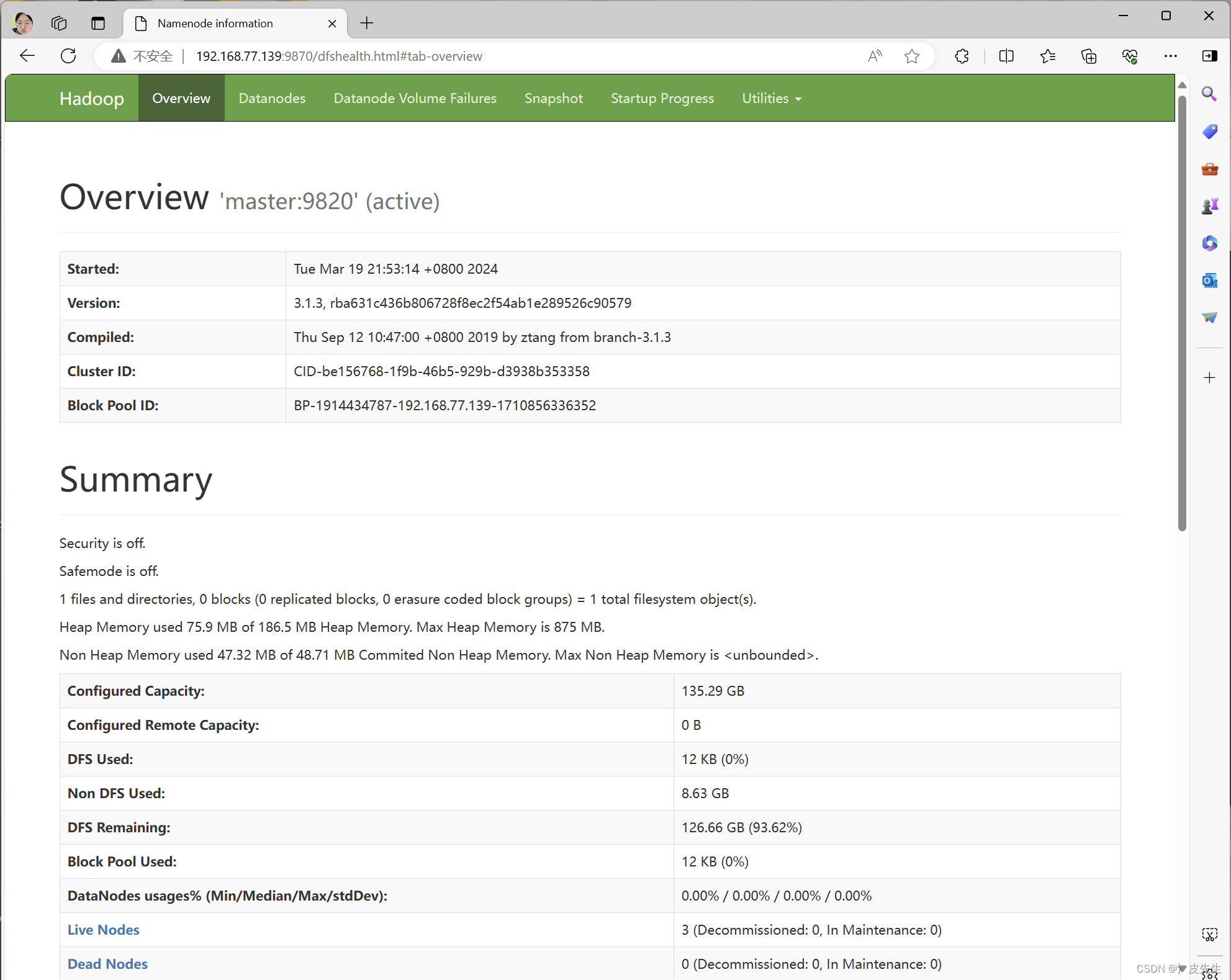Add page to favorites star
This screenshot has width=1231, height=980.
(911, 56)
